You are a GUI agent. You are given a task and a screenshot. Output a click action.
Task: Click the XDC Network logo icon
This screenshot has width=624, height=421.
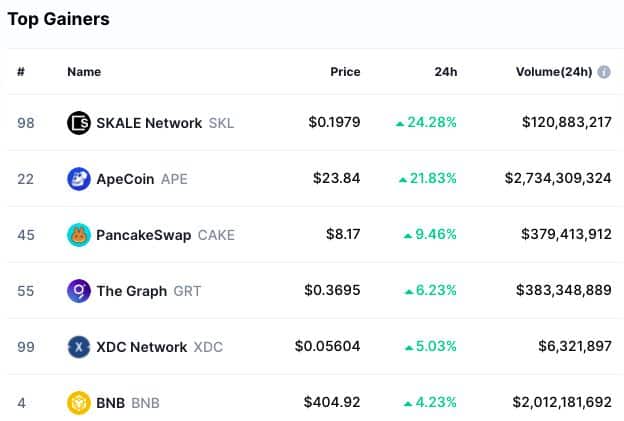(79, 347)
